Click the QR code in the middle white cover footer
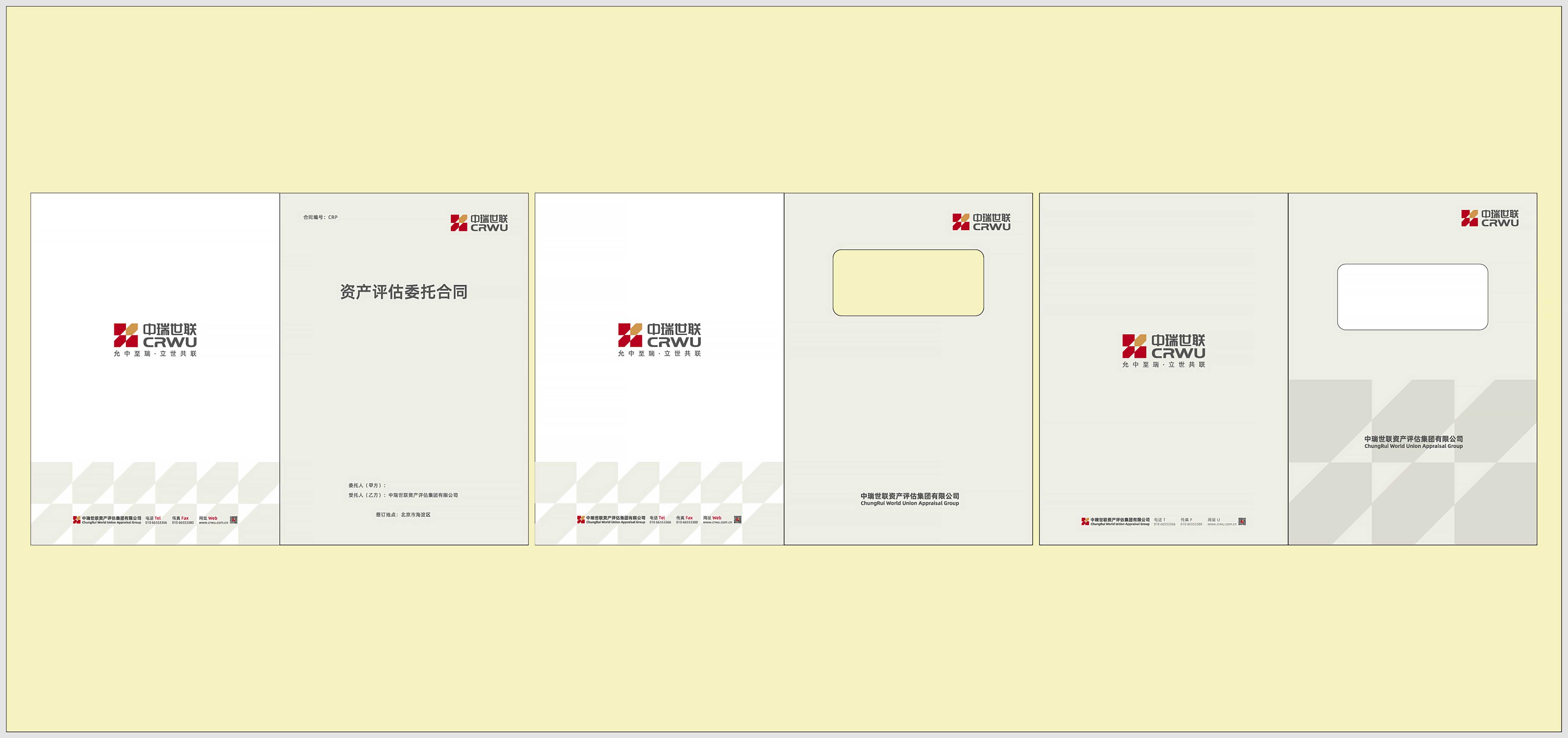The height and width of the screenshot is (738, 1568). point(738,519)
